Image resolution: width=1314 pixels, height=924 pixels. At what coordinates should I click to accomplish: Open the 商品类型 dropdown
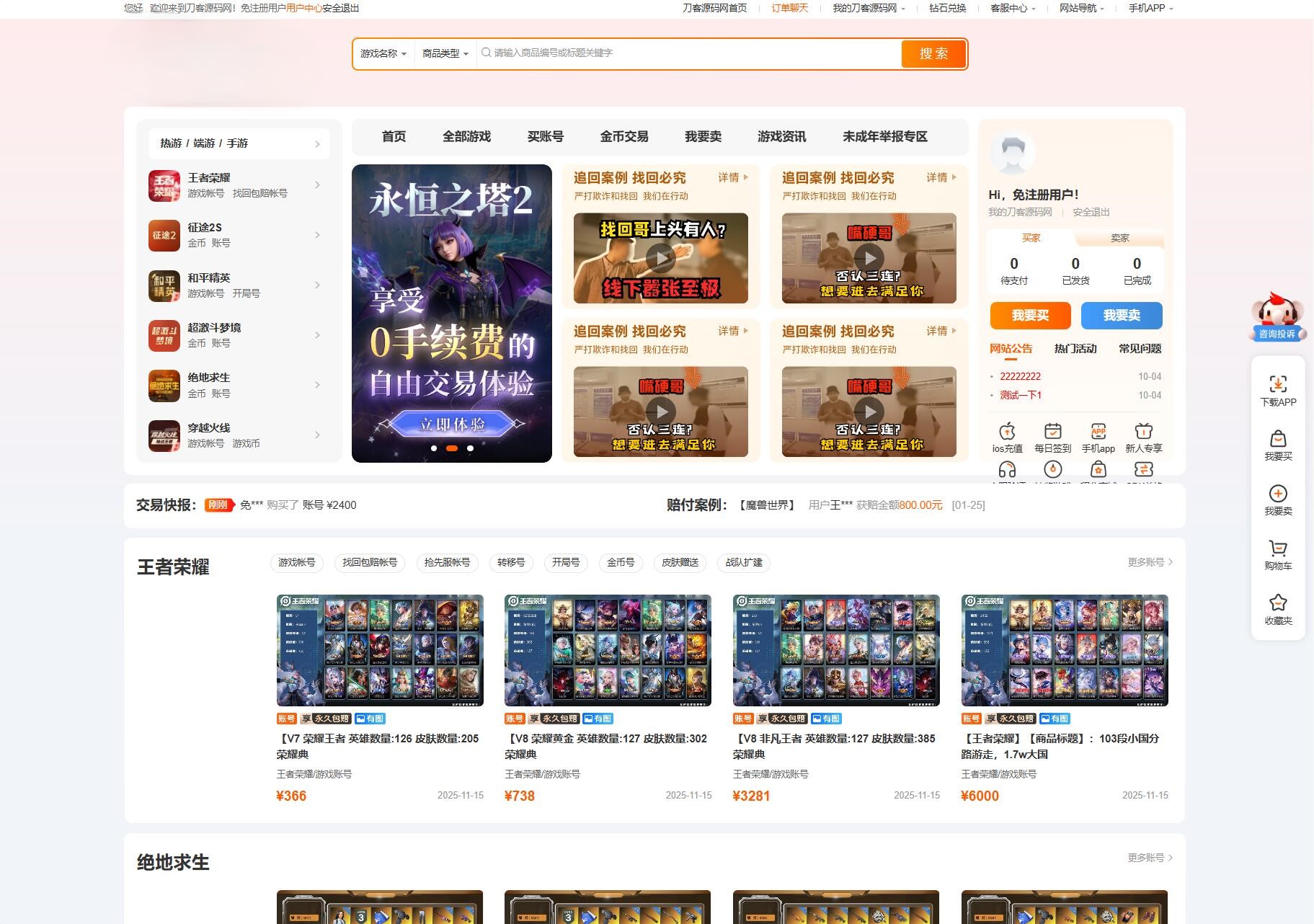[445, 53]
